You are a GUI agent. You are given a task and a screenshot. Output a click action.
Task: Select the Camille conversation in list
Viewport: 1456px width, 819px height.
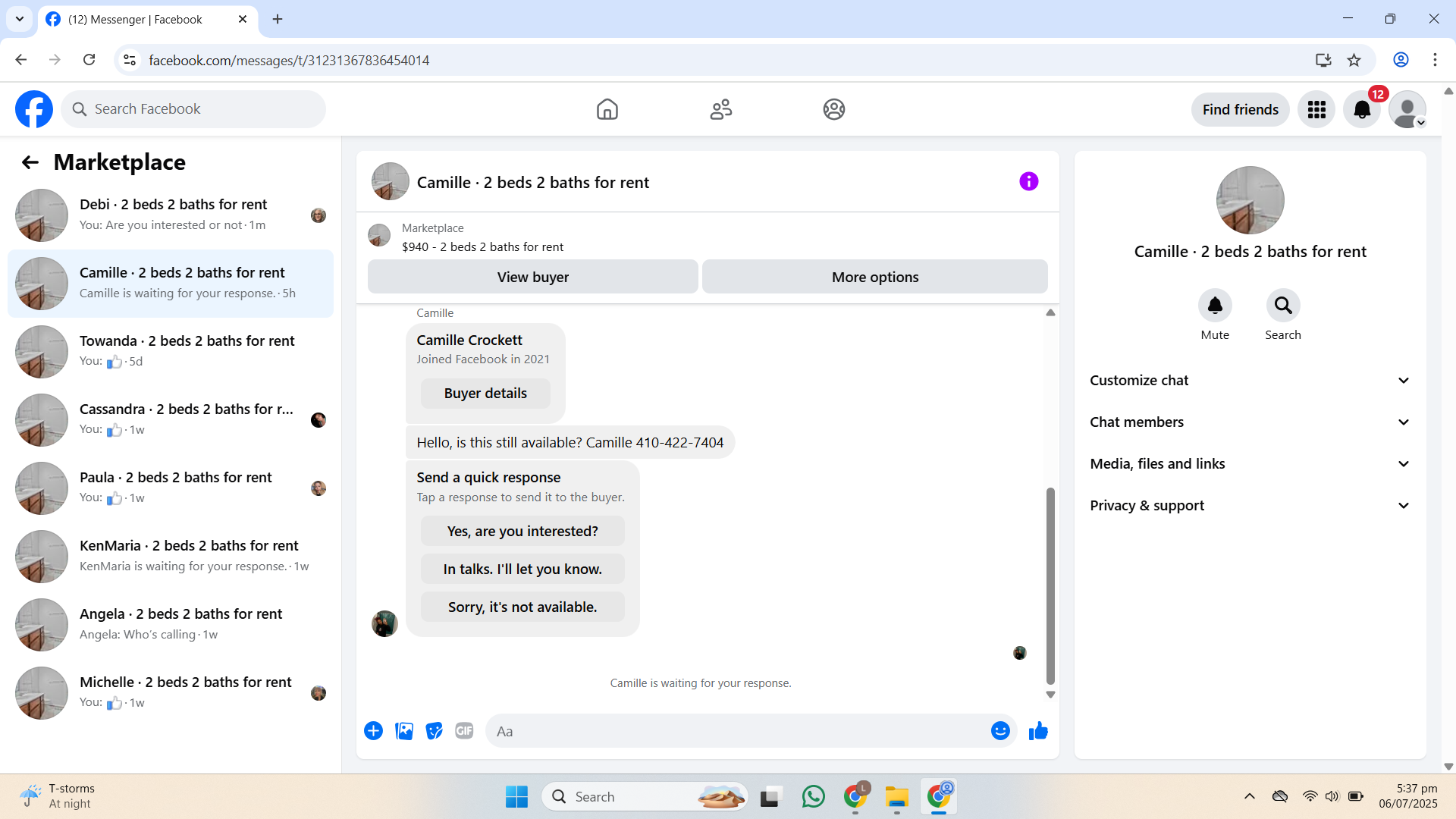tap(171, 284)
